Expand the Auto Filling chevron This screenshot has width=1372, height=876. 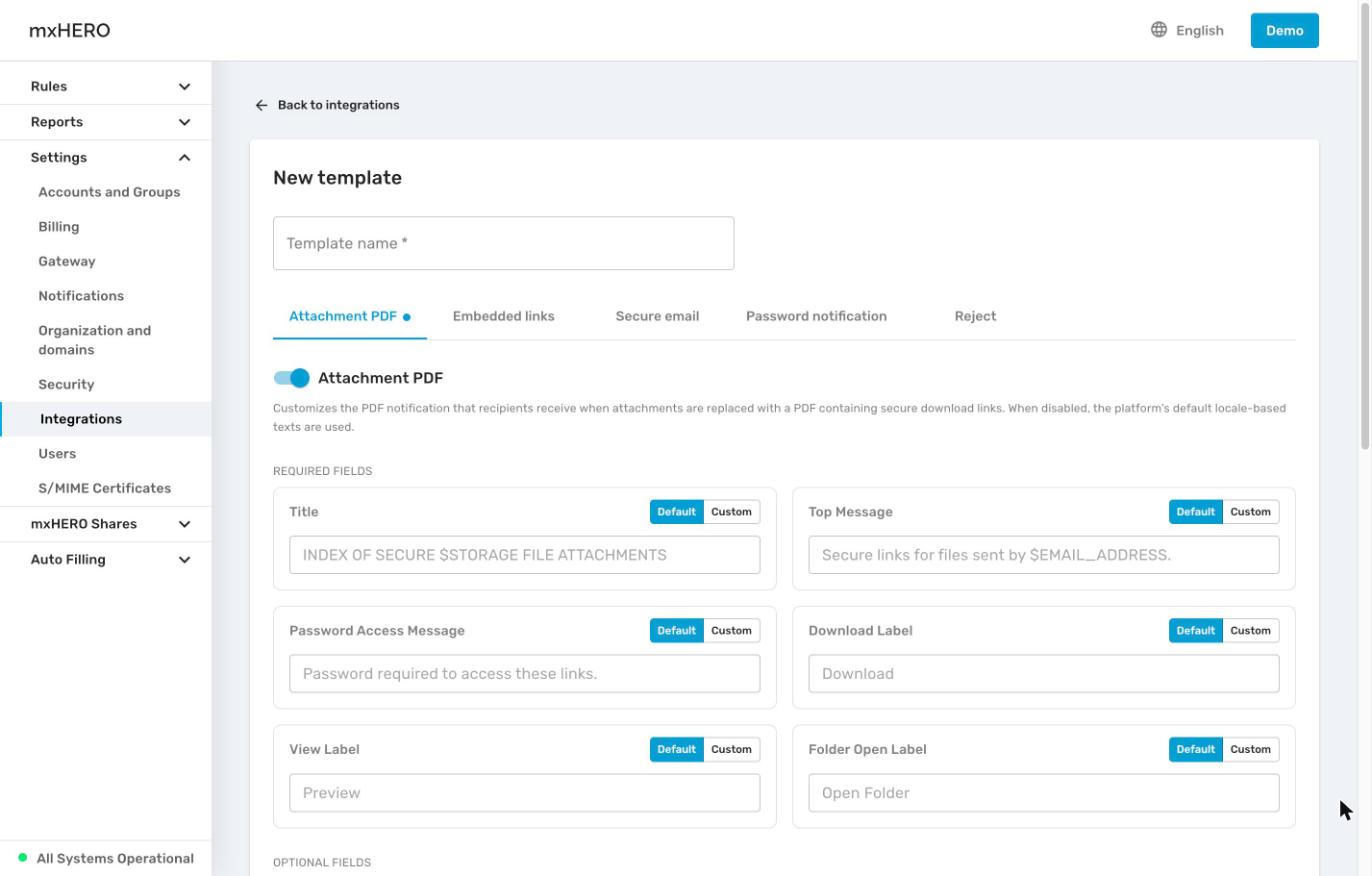[184, 560]
